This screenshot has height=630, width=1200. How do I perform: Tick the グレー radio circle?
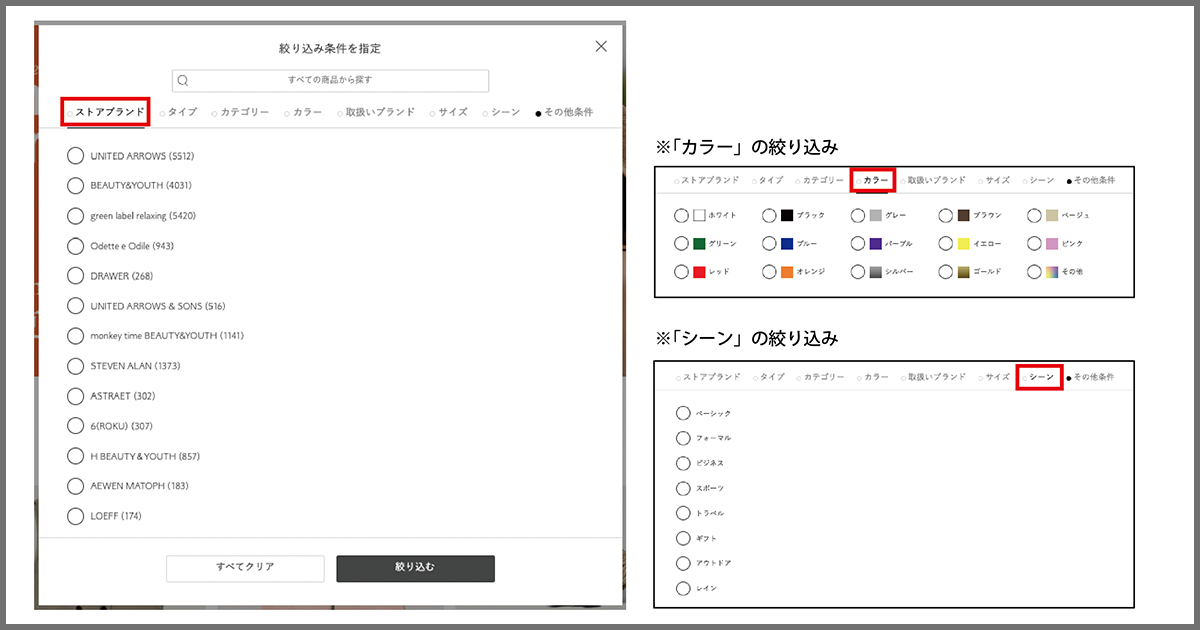click(x=858, y=215)
